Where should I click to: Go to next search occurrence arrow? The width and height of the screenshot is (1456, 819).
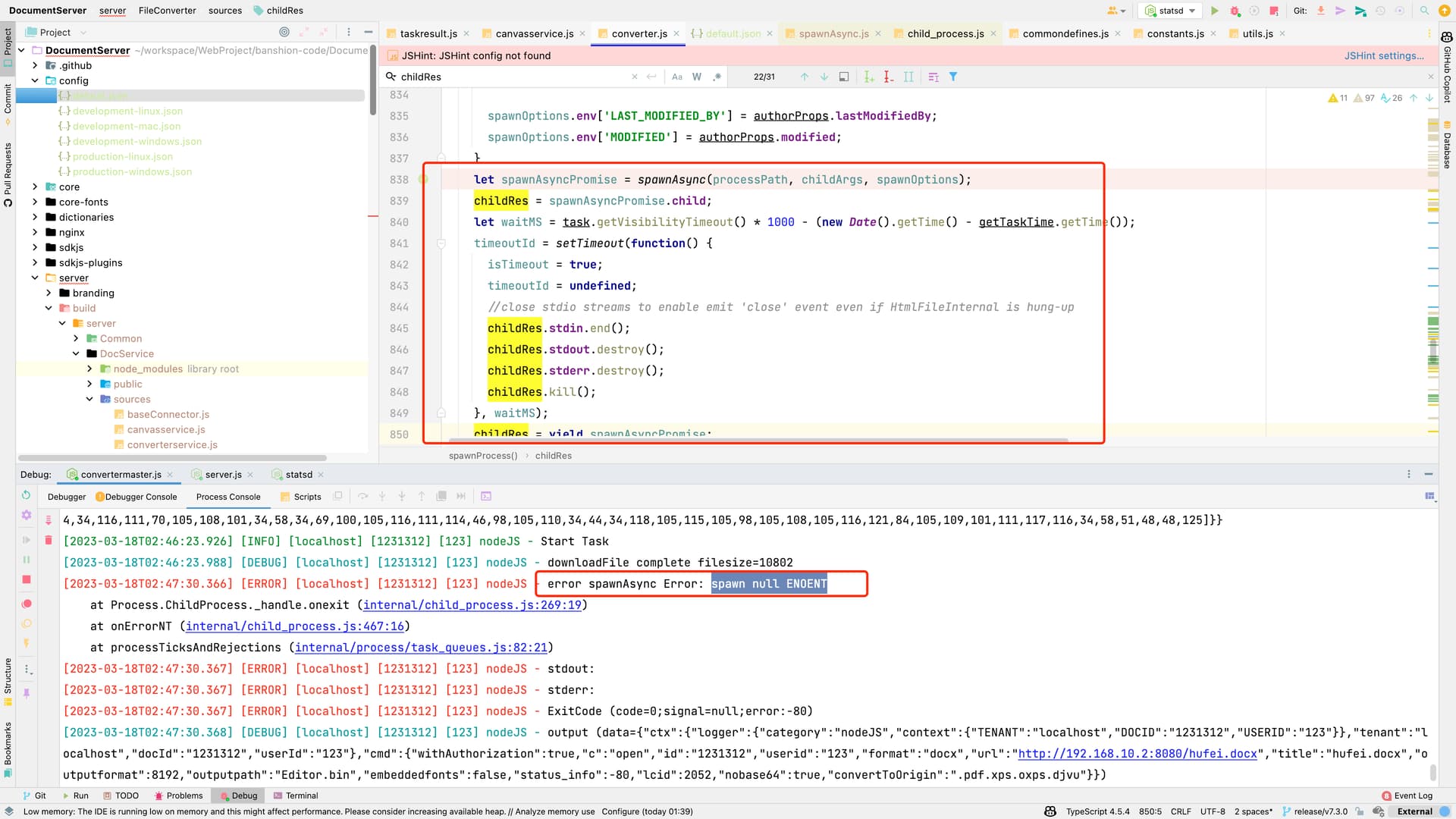[824, 77]
